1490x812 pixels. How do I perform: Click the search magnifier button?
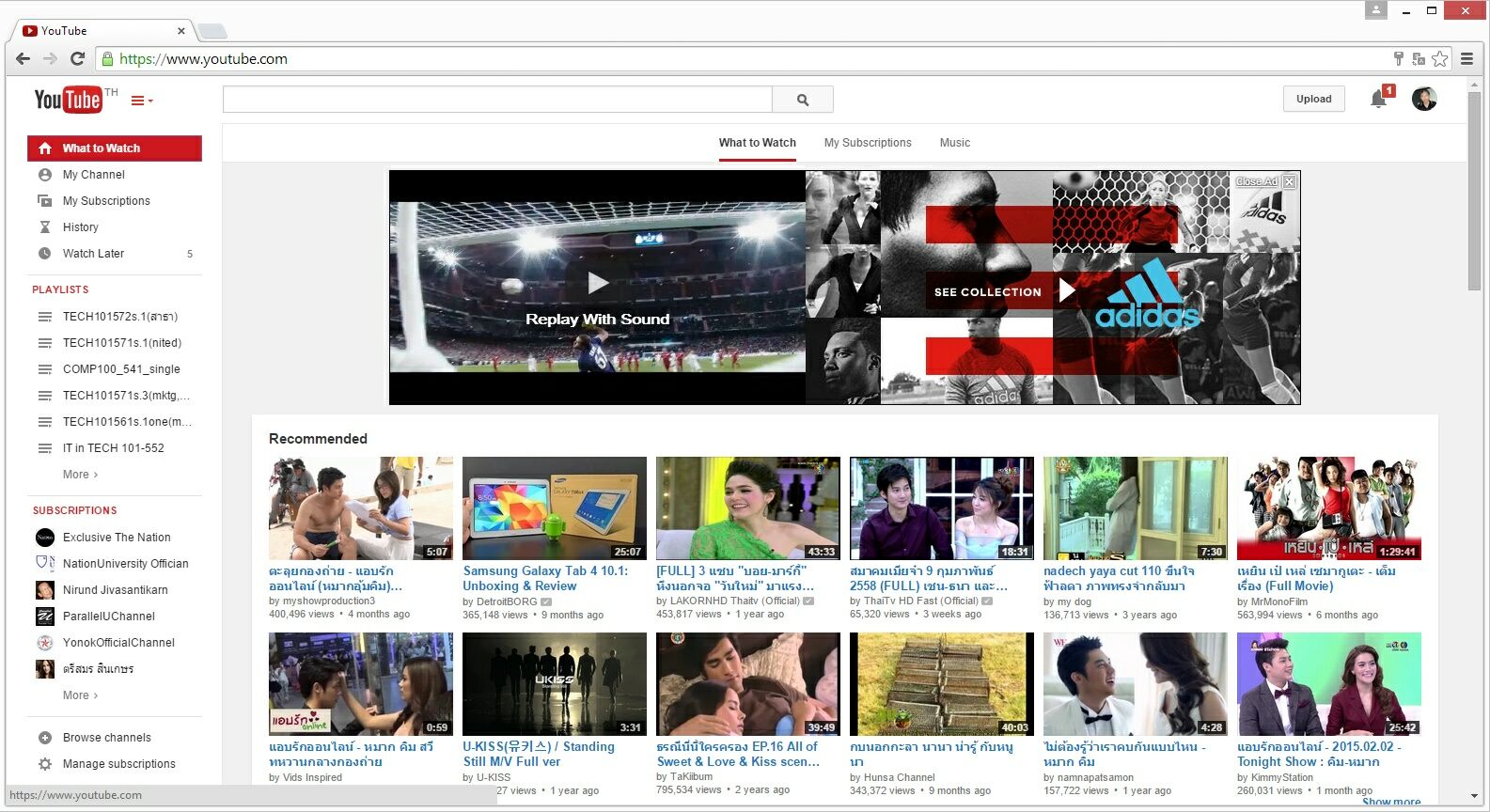802,100
